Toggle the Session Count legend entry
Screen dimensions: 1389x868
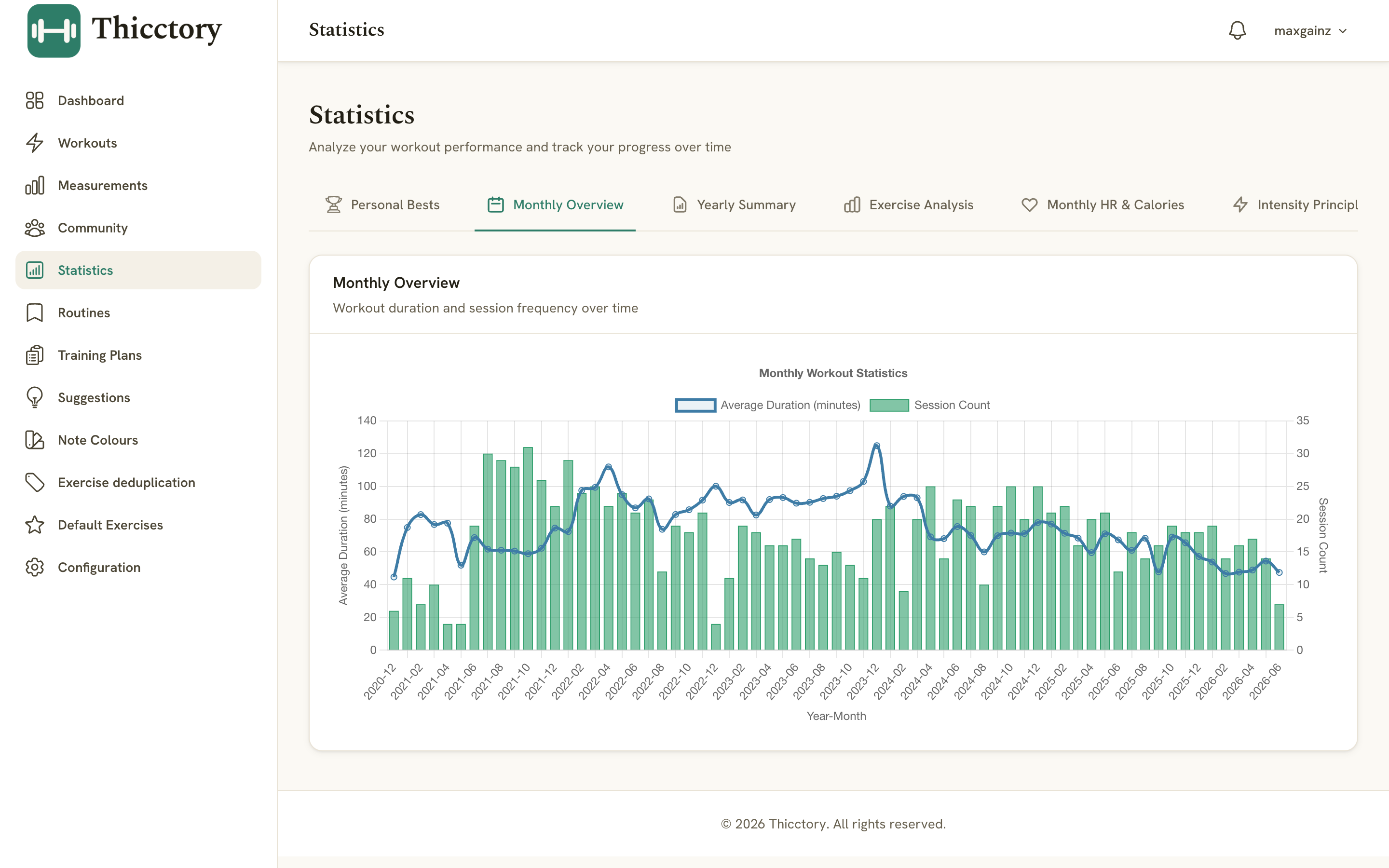pos(929,405)
